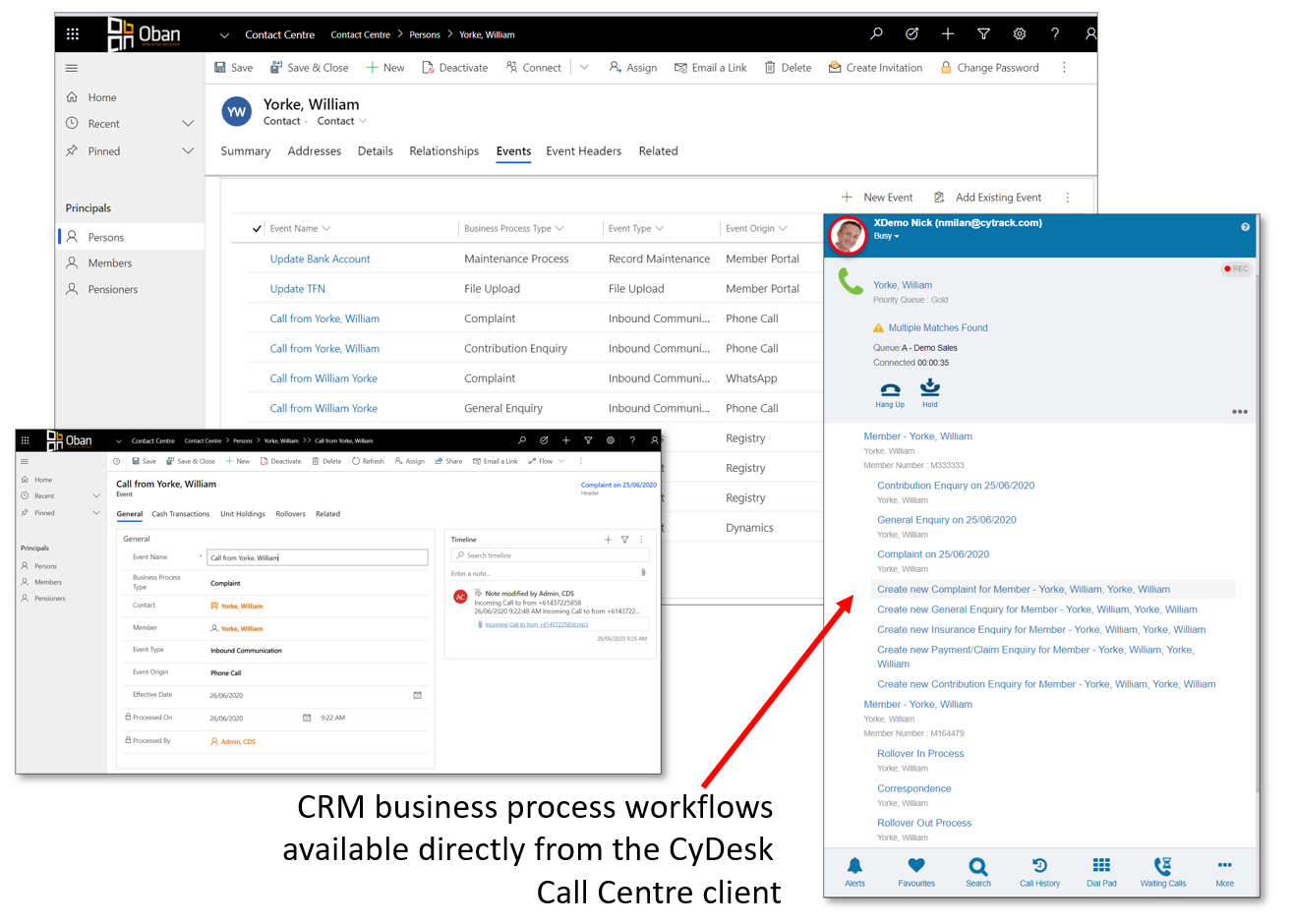This screenshot has height=924, width=1293.
Task: Click Hang Up in CyDesk client
Action: pos(890,395)
